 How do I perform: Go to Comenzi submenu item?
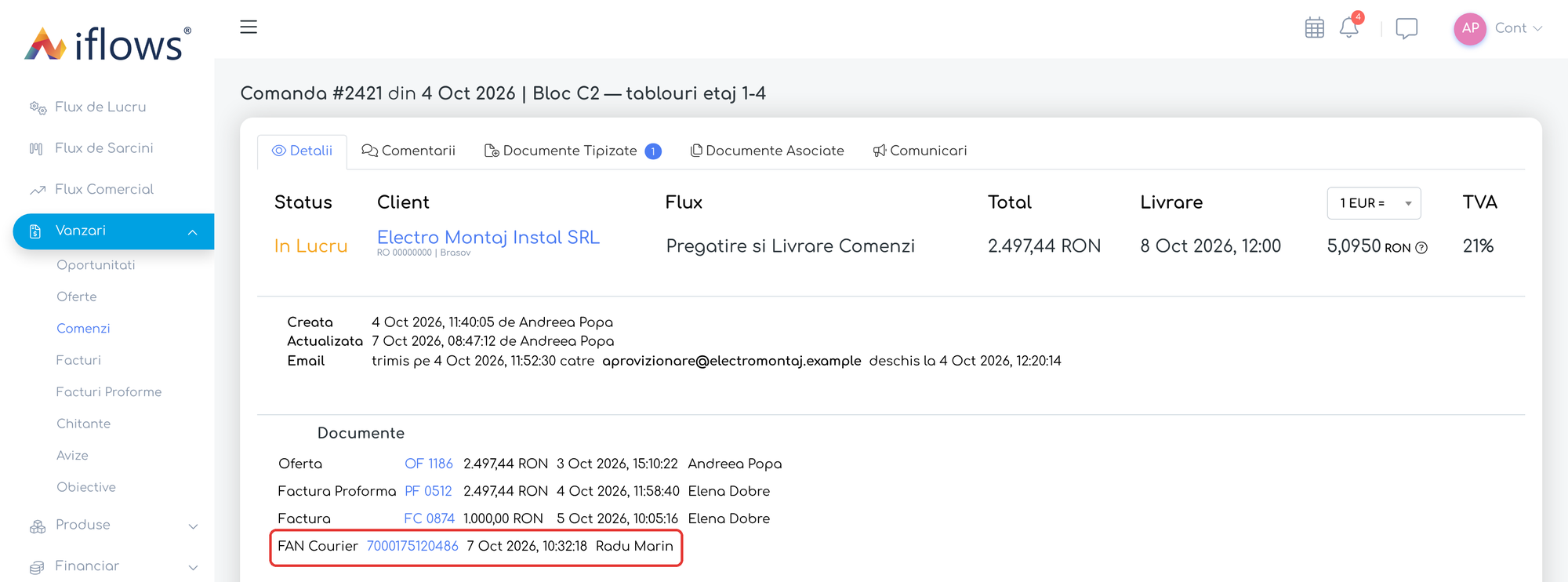click(x=83, y=329)
